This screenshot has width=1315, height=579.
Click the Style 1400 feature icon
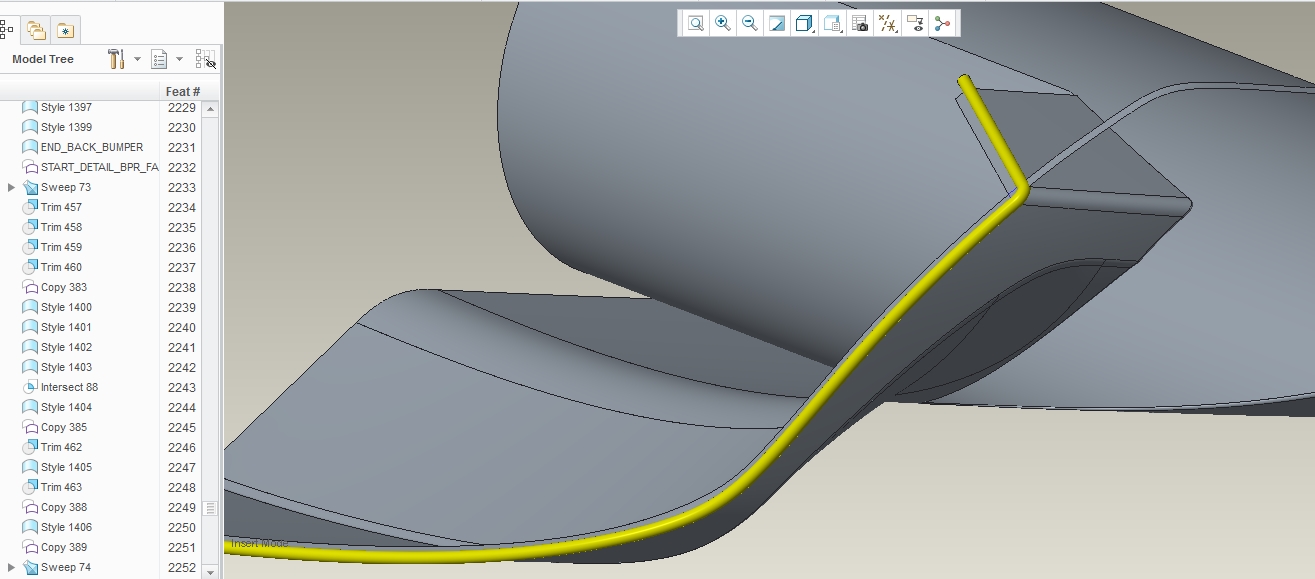point(29,307)
